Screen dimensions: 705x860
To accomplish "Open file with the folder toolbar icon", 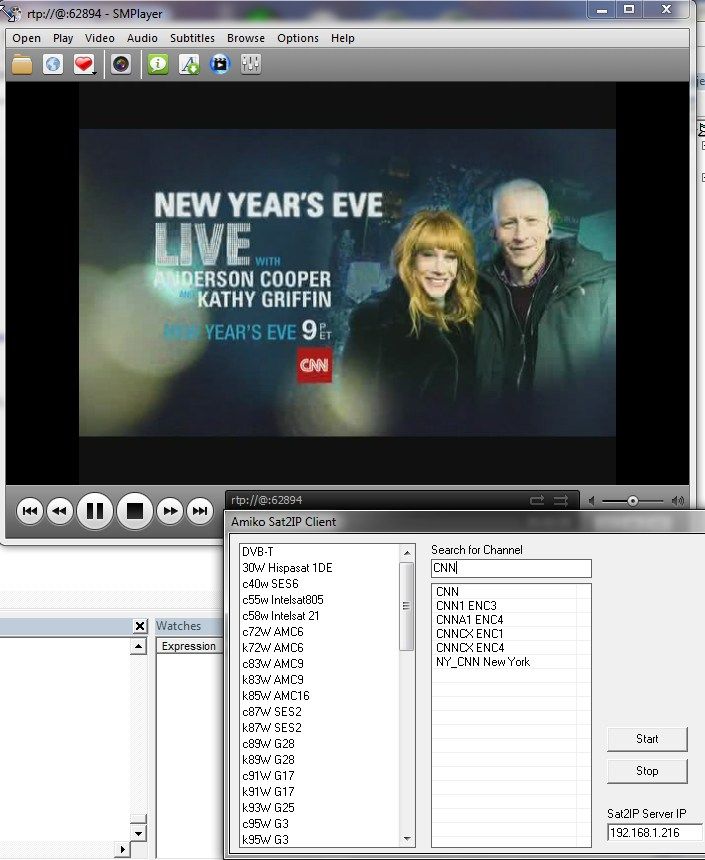I will click(22, 64).
